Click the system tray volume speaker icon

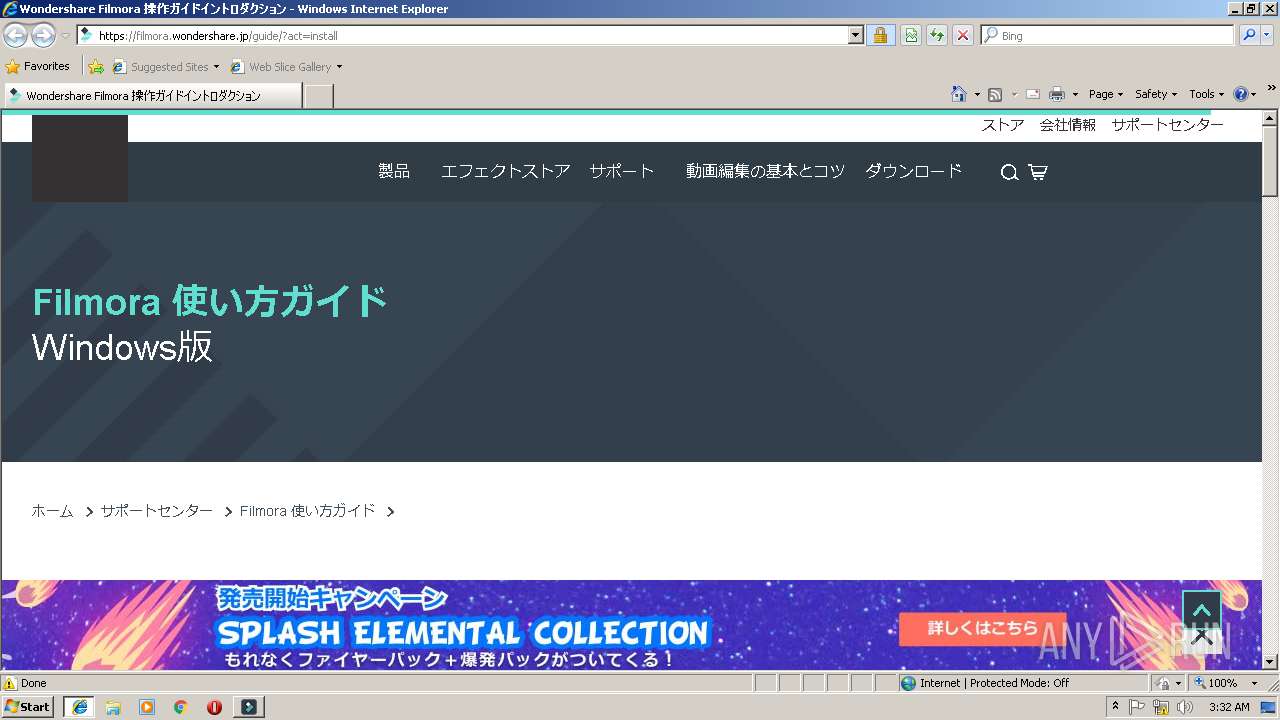pyautogui.click(x=1186, y=707)
